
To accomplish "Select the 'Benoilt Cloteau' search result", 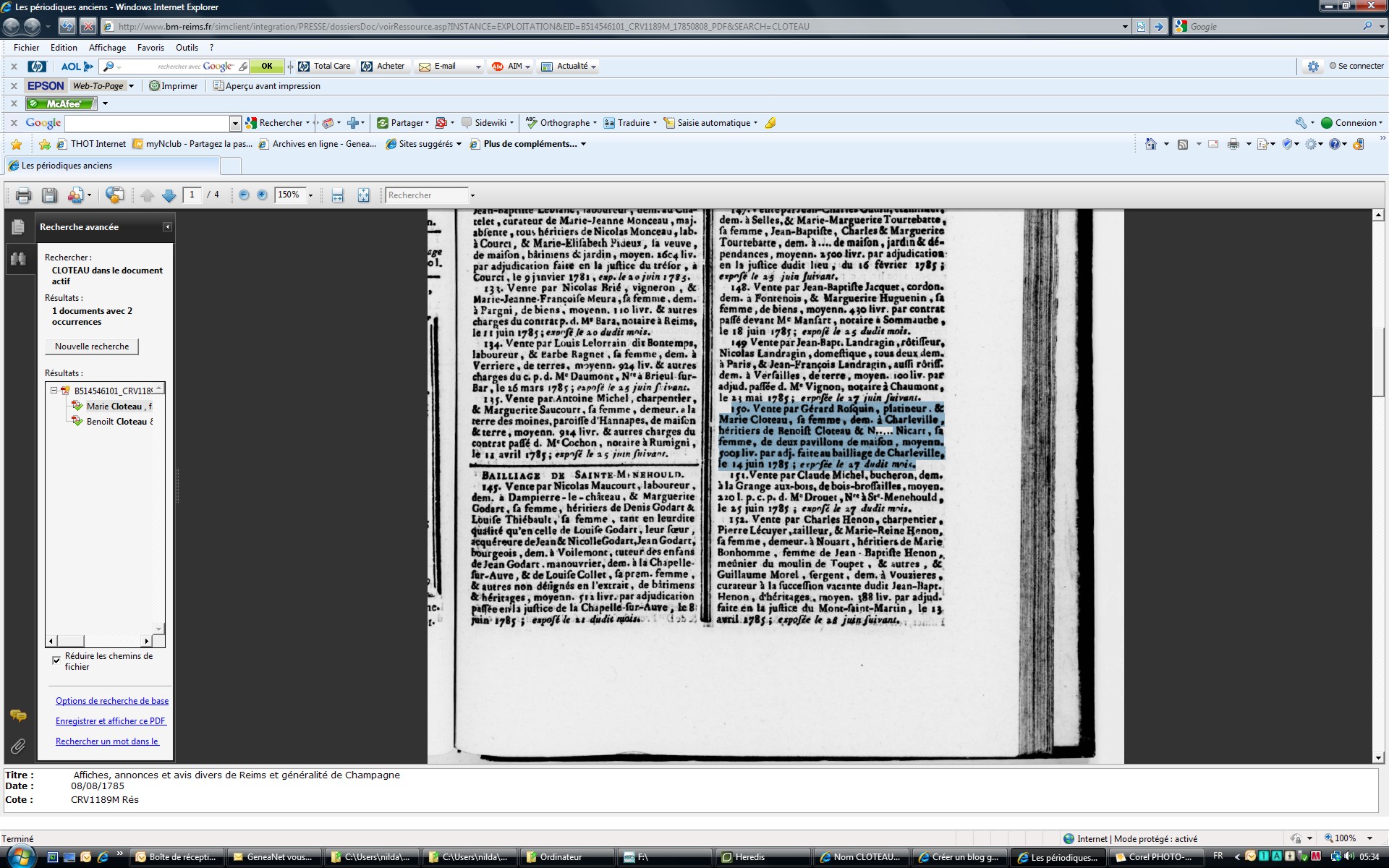I will 117,422.
